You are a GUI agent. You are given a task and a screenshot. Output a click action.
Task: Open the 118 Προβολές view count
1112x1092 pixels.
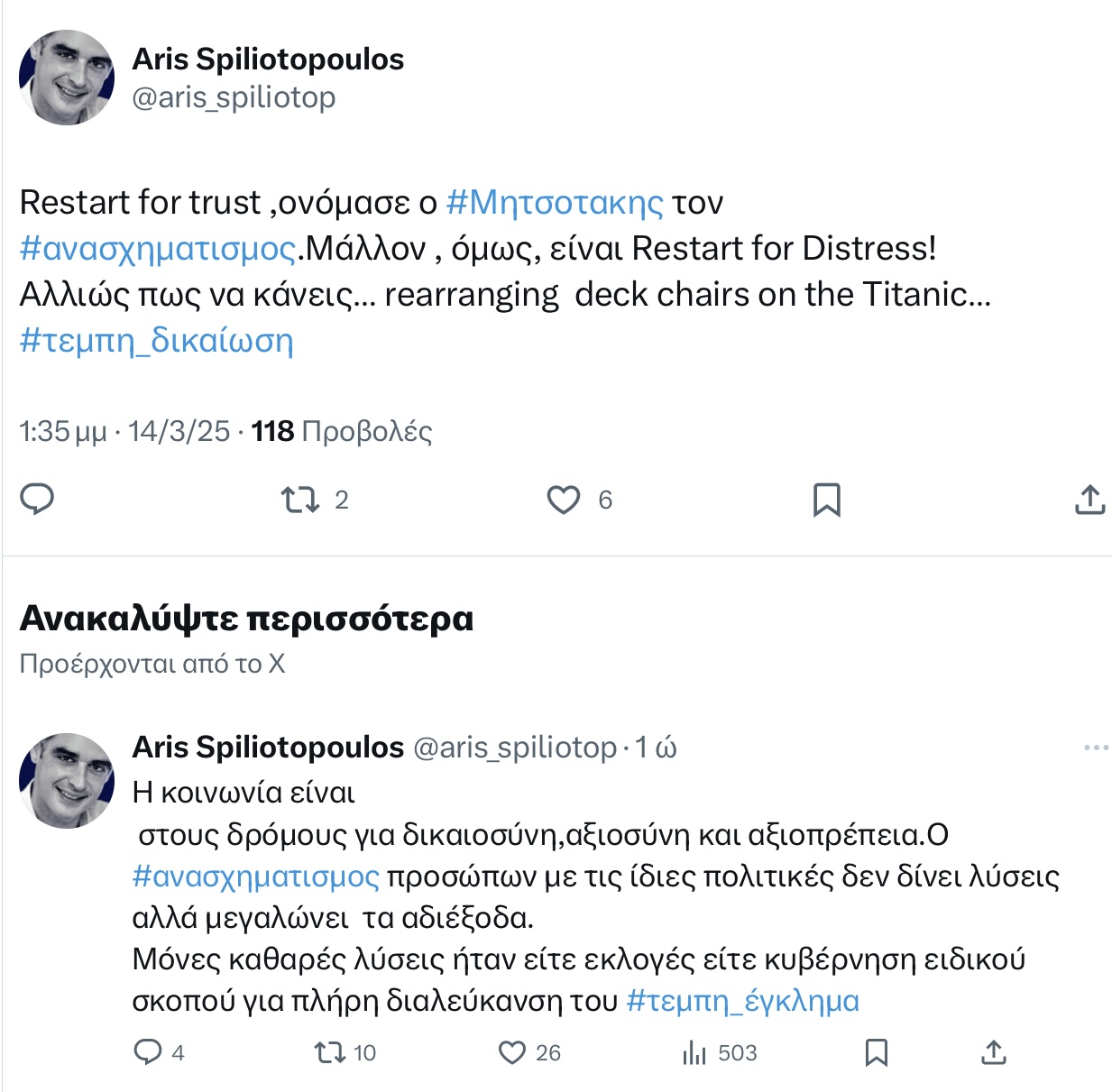click(x=342, y=431)
